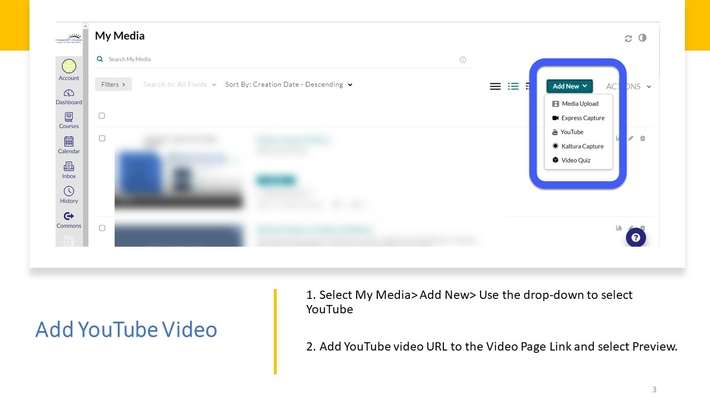Expand the Filters button

[x=113, y=84]
